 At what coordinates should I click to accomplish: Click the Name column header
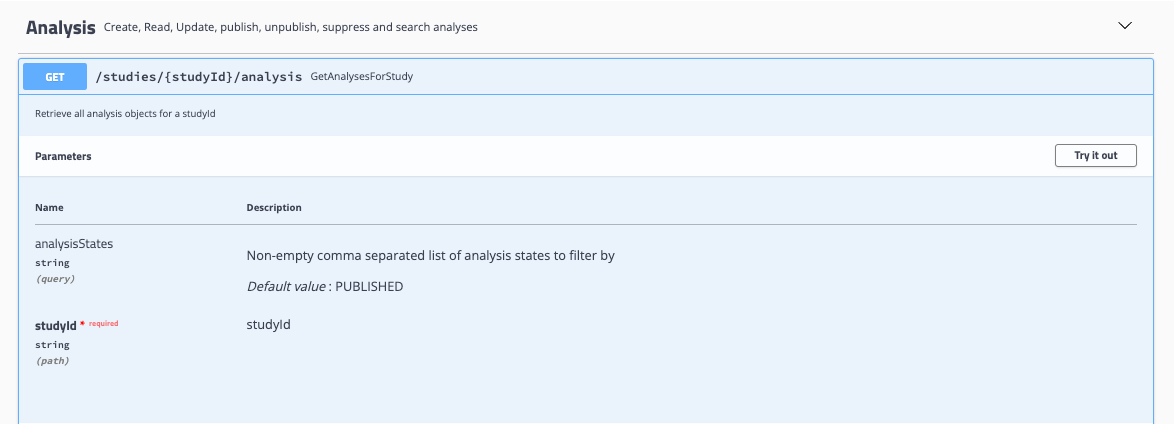[49, 208]
